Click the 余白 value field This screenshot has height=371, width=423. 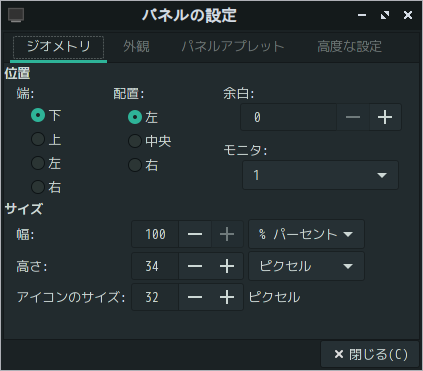click(x=289, y=117)
